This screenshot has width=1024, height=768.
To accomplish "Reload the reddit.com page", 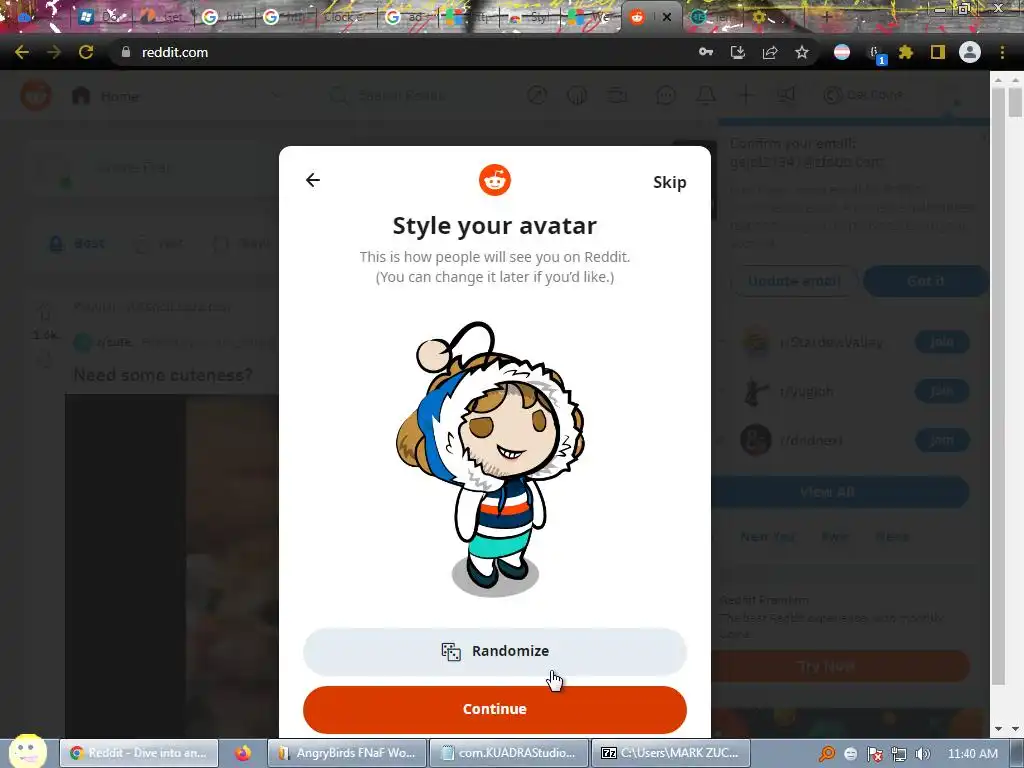I will pos(86,52).
